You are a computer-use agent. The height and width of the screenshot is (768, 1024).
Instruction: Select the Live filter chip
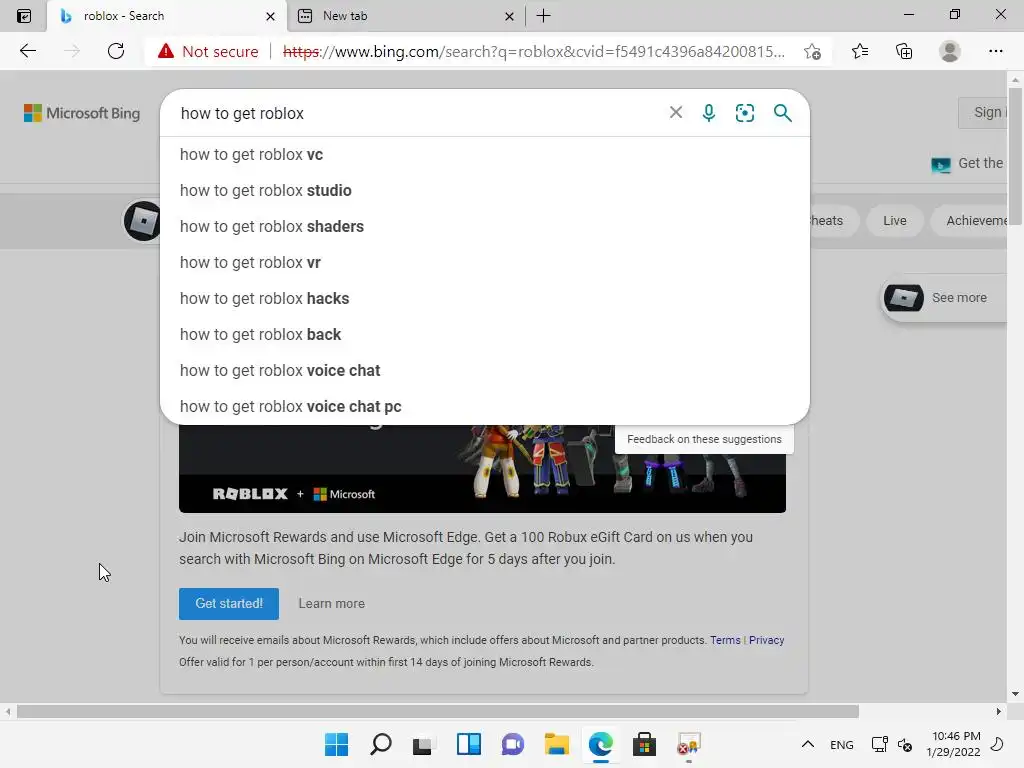895,221
